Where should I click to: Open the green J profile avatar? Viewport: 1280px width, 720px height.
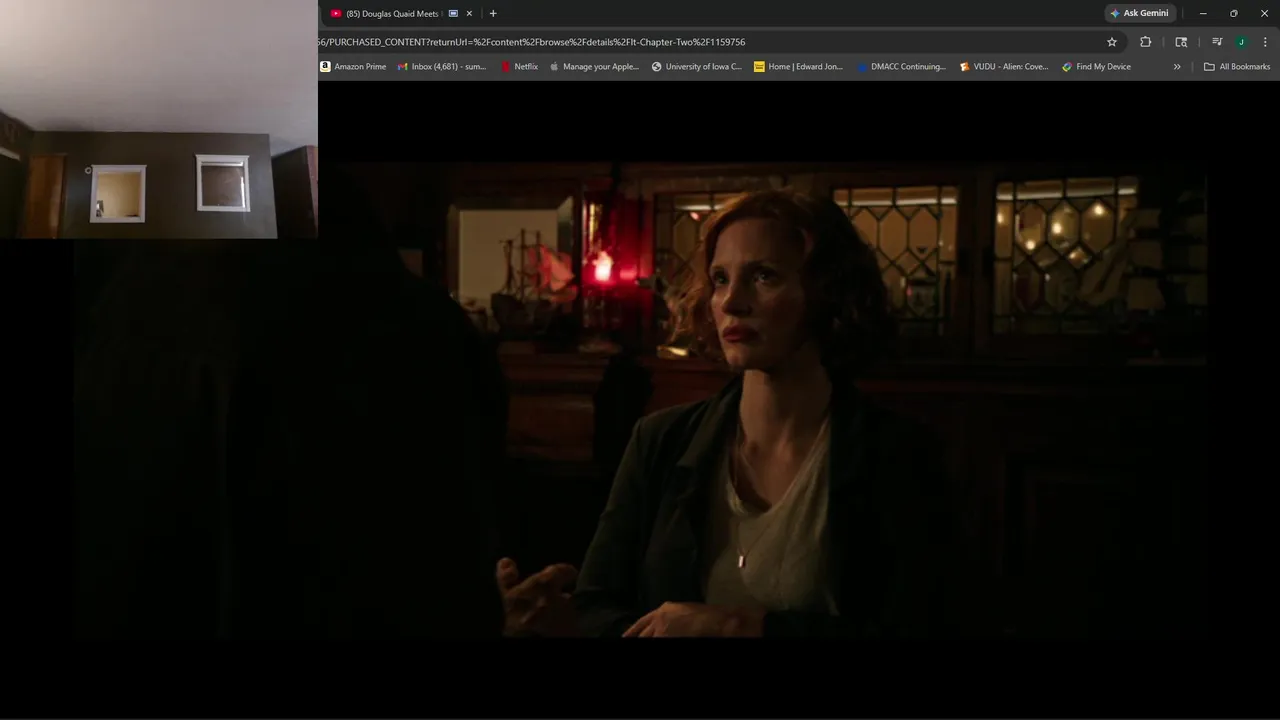click(1241, 42)
